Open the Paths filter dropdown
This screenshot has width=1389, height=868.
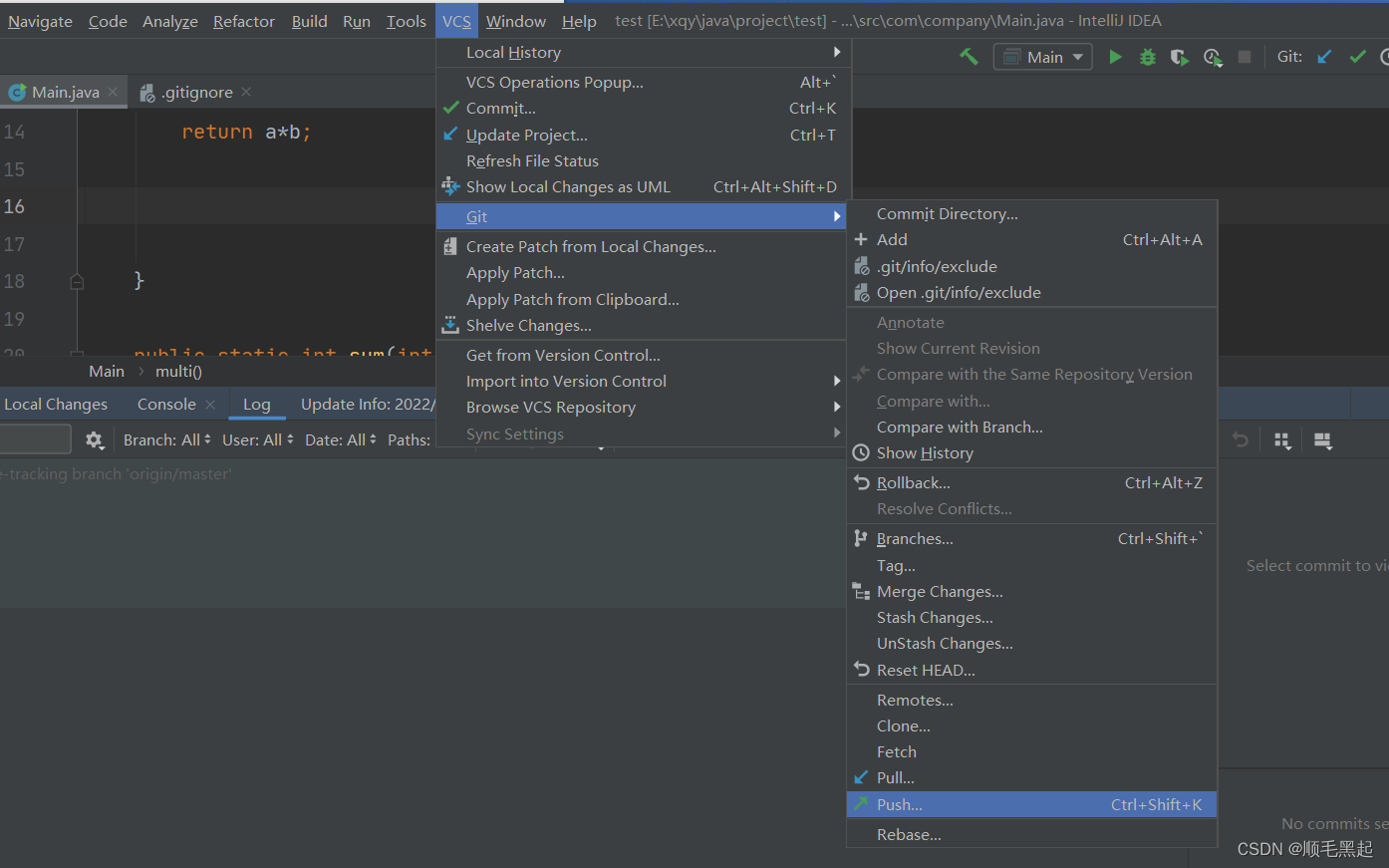pos(409,439)
